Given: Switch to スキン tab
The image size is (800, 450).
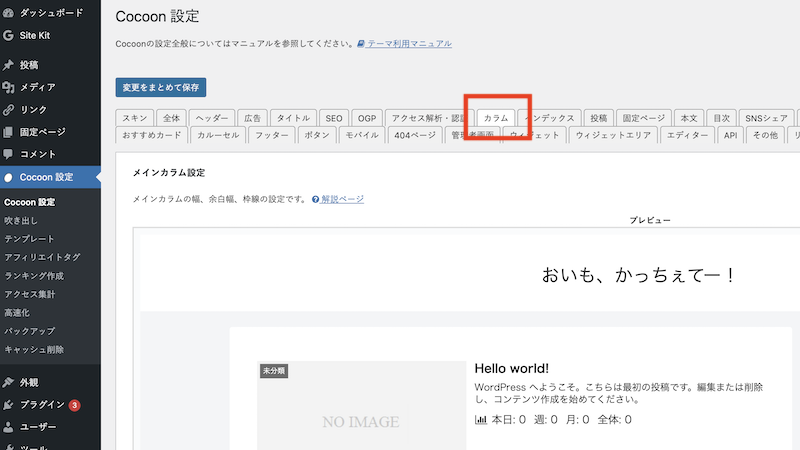Looking at the screenshot, I should pos(135,118).
